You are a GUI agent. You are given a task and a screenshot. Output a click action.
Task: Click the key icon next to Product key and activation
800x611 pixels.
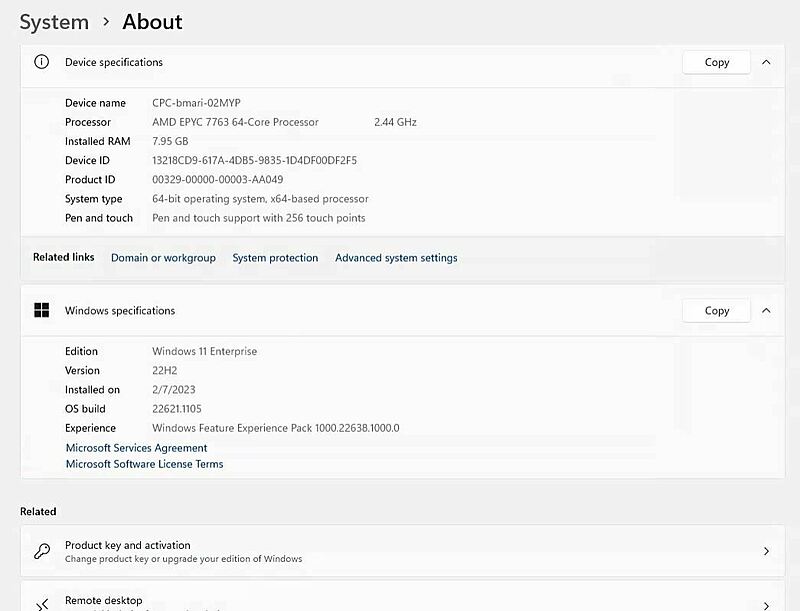pos(43,550)
